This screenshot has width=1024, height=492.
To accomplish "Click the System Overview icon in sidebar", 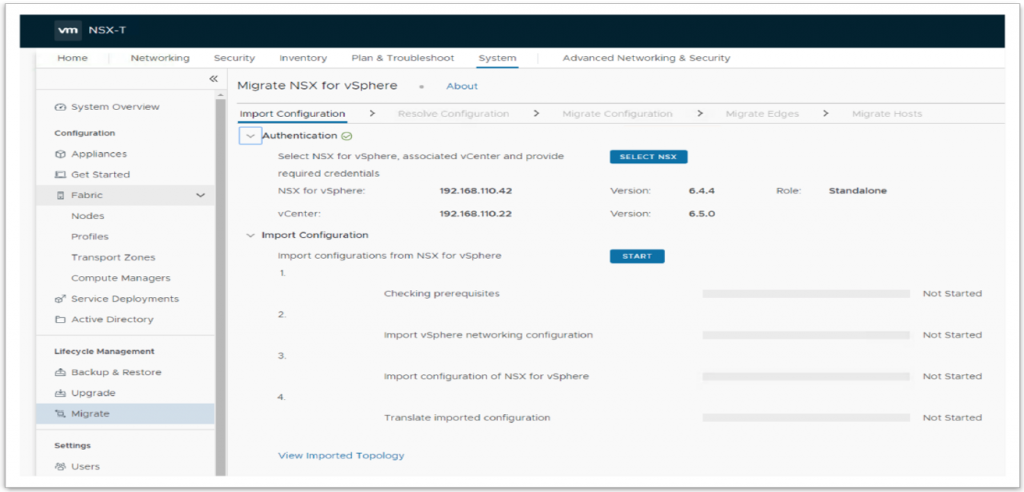I will [x=61, y=107].
